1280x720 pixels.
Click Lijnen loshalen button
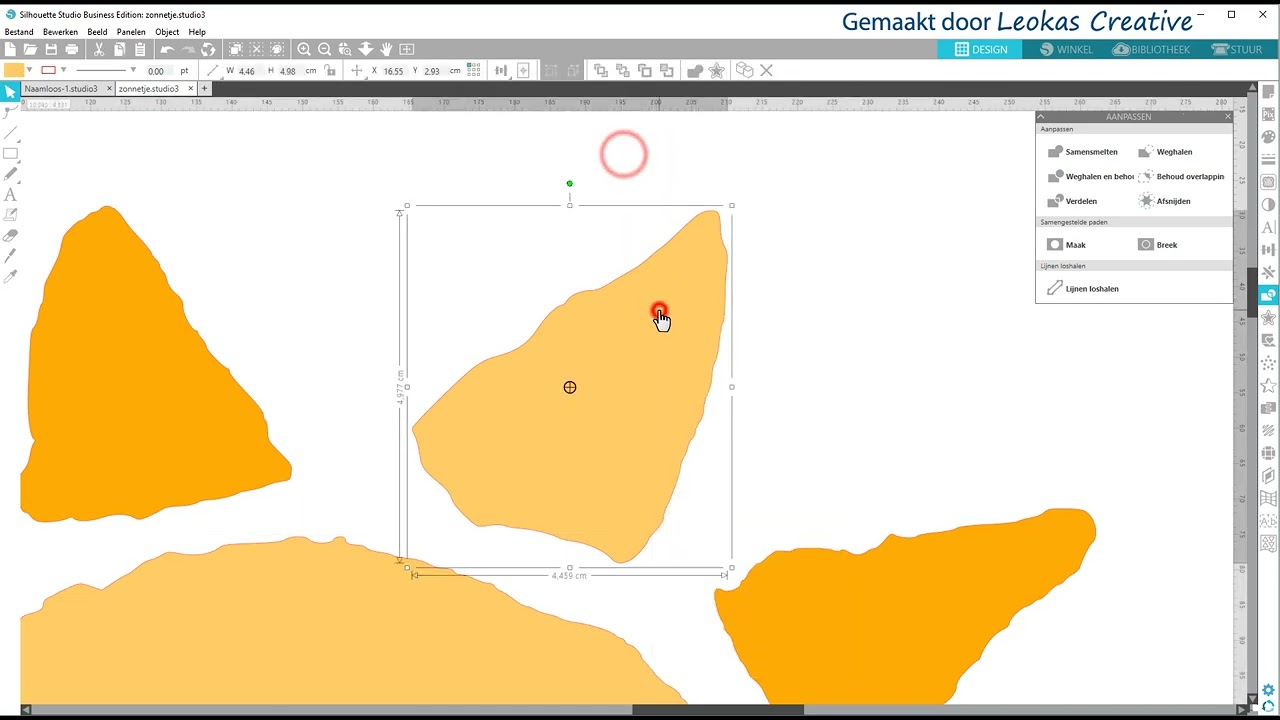1082,289
